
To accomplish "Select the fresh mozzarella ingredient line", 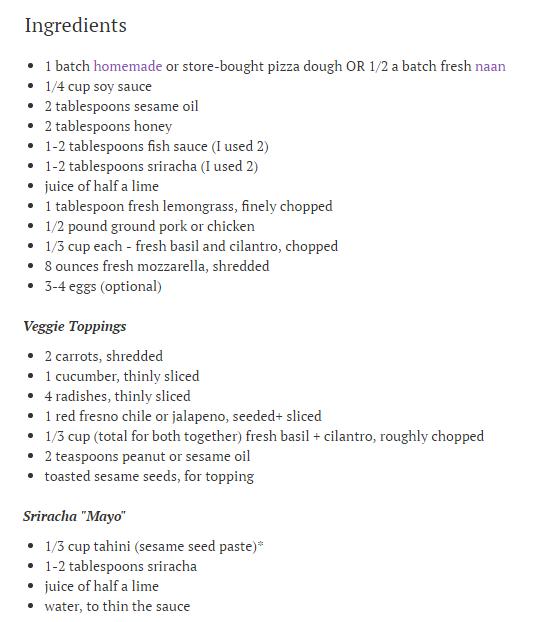I will click(157, 266).
